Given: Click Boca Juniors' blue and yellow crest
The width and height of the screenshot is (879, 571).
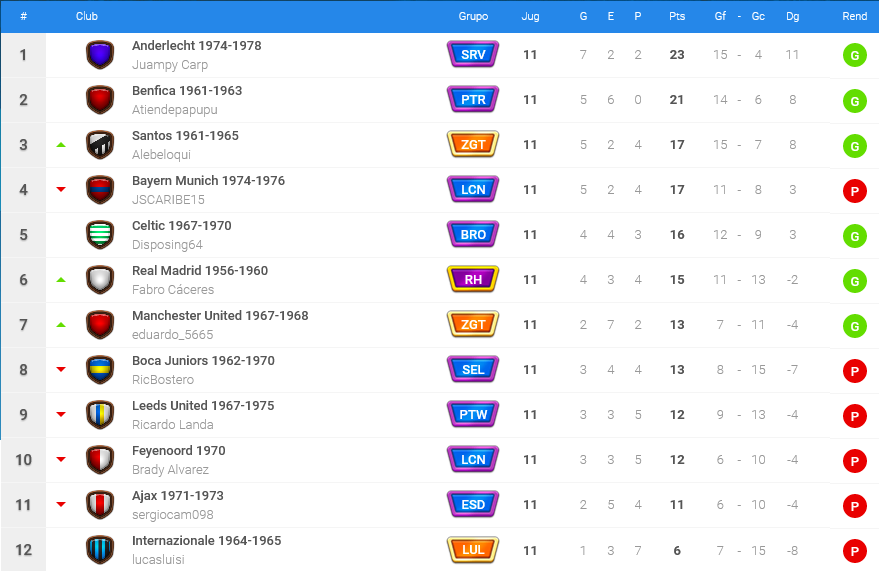Looking at the screenshot, I should click(x=100, y=370).
